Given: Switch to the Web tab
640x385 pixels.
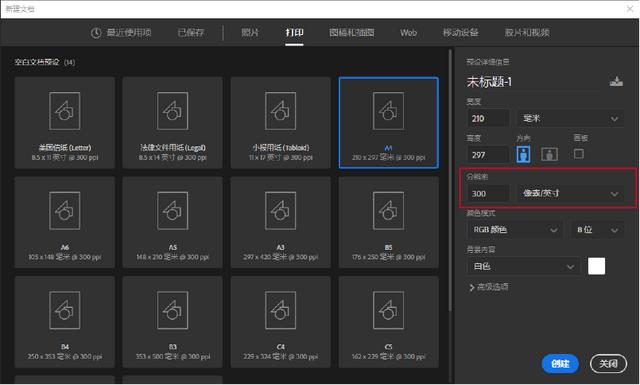Looking at the screenshot, I should [408, 33].
